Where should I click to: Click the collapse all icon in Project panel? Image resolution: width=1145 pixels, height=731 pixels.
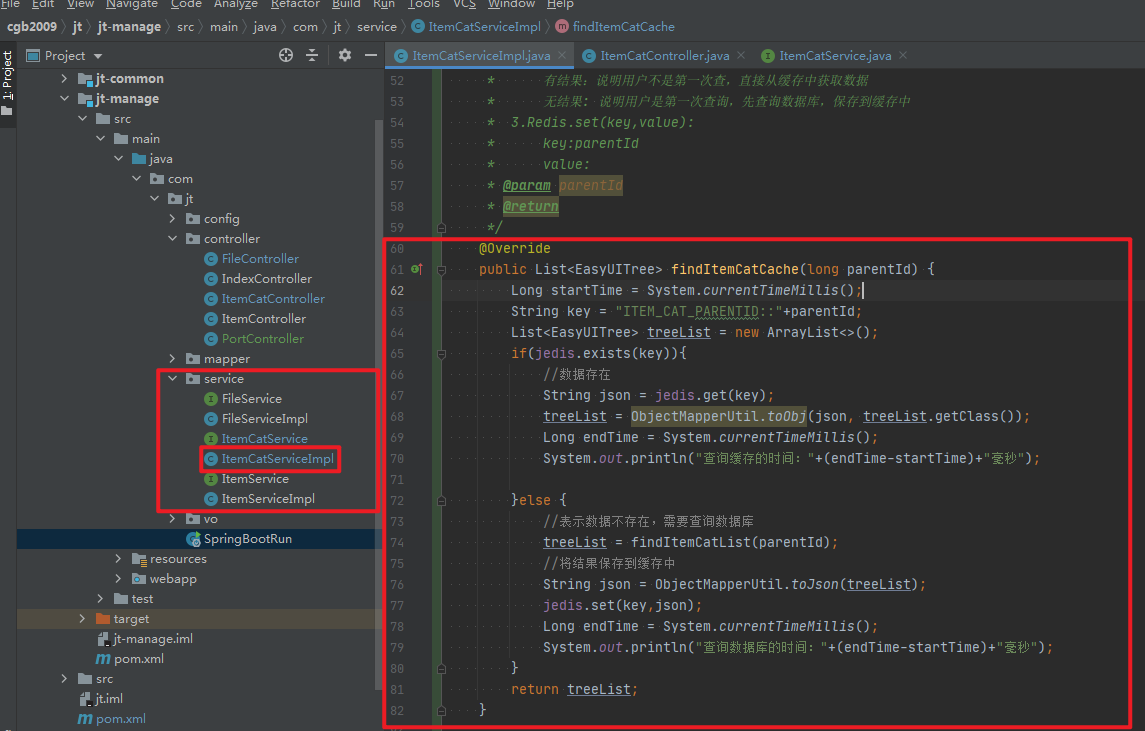click(312, 56)
